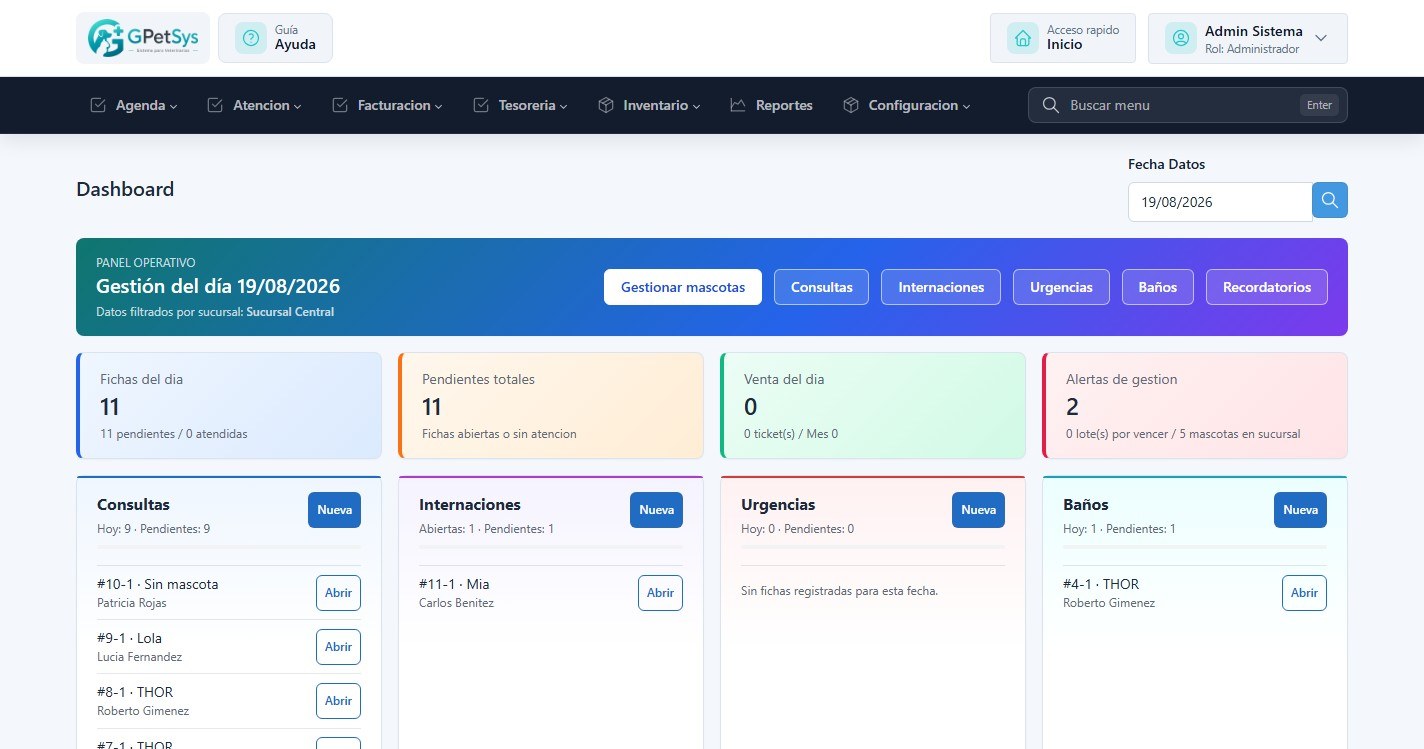This screenshot has width=1424, height=749.
Task: Click the Fichas del dia summary card
Action: tap(229, 405)
